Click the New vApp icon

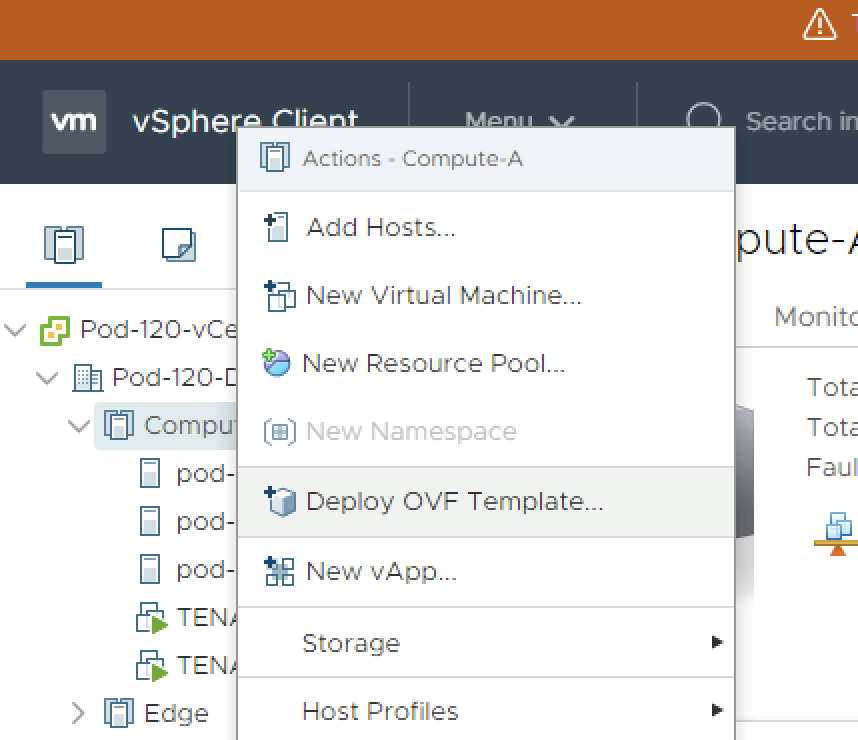(279, 571)
